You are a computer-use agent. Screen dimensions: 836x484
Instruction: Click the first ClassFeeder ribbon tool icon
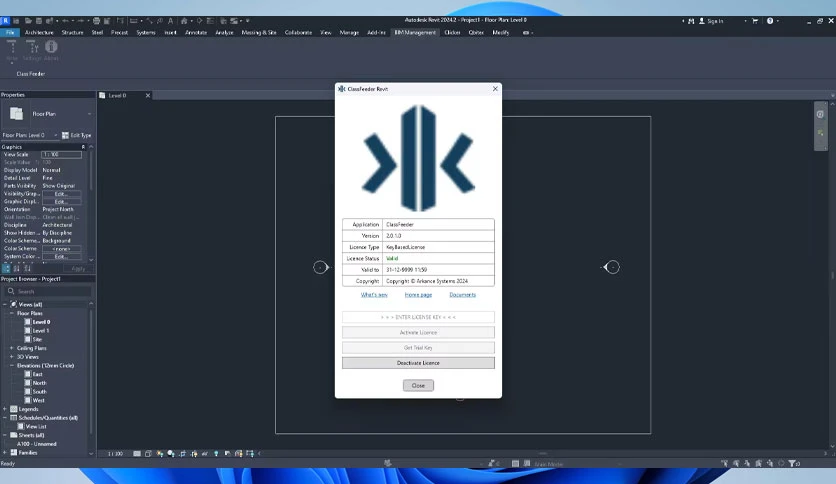(12, 48)
